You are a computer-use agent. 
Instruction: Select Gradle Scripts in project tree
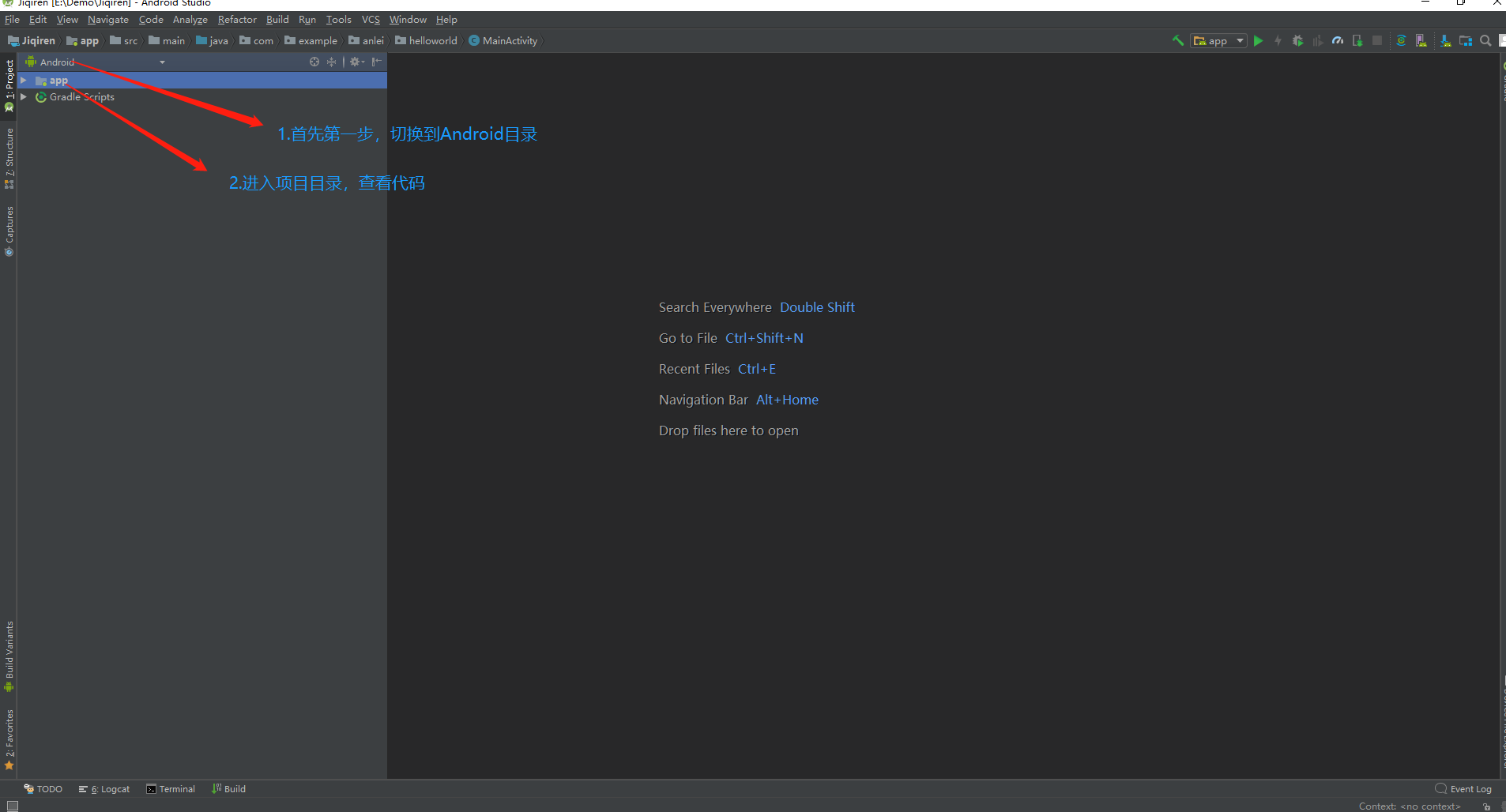[81, 97]
